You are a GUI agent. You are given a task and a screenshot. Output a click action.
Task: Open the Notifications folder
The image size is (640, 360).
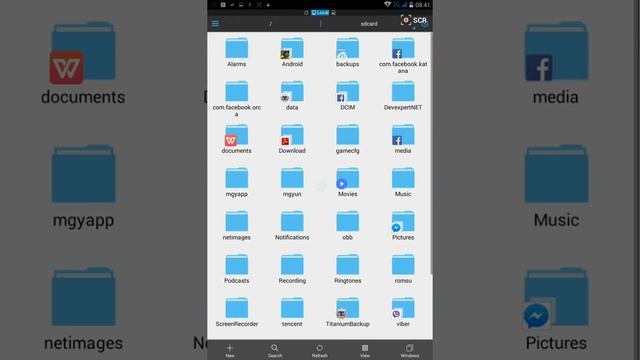(292, 225)
